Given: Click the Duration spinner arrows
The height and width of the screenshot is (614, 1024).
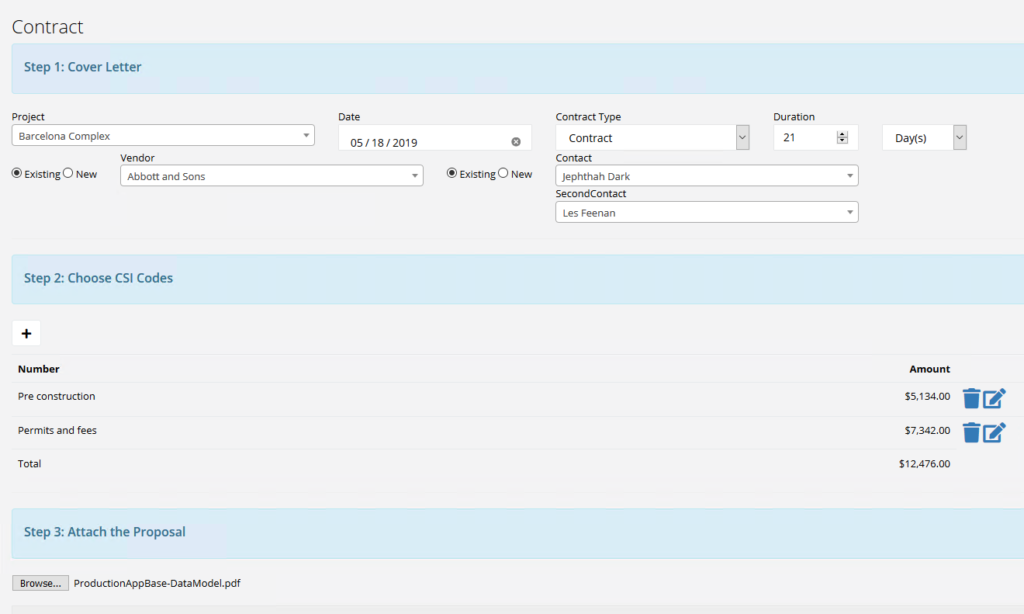Looking at the screenshot, I should [x=842, y=137].
